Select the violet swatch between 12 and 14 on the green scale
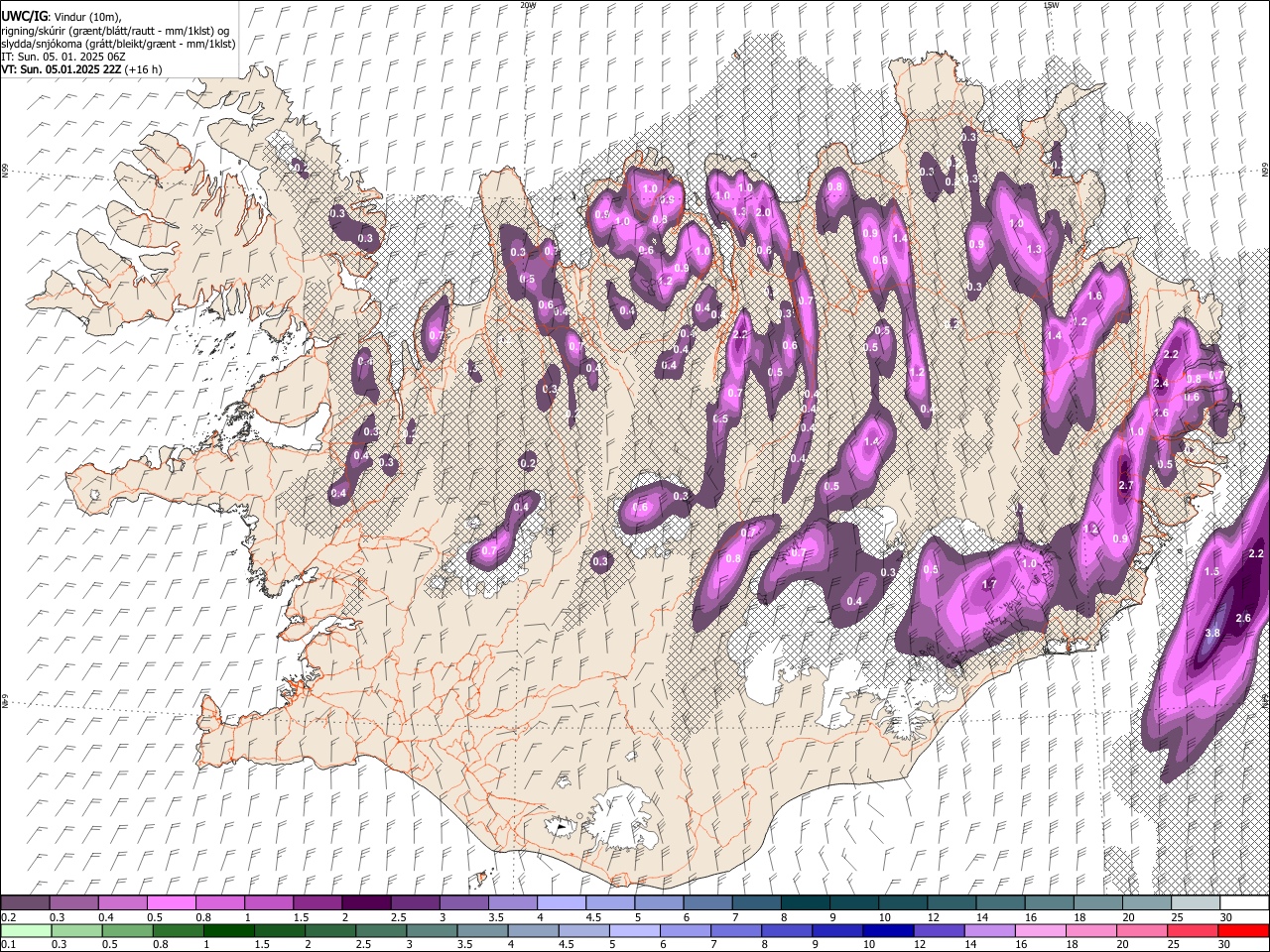1270x952 pixels. coord(939,930)
